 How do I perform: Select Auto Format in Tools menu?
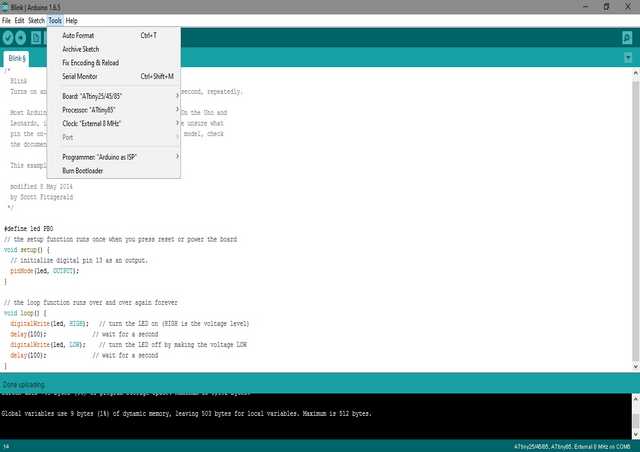[x=113, y=36]
